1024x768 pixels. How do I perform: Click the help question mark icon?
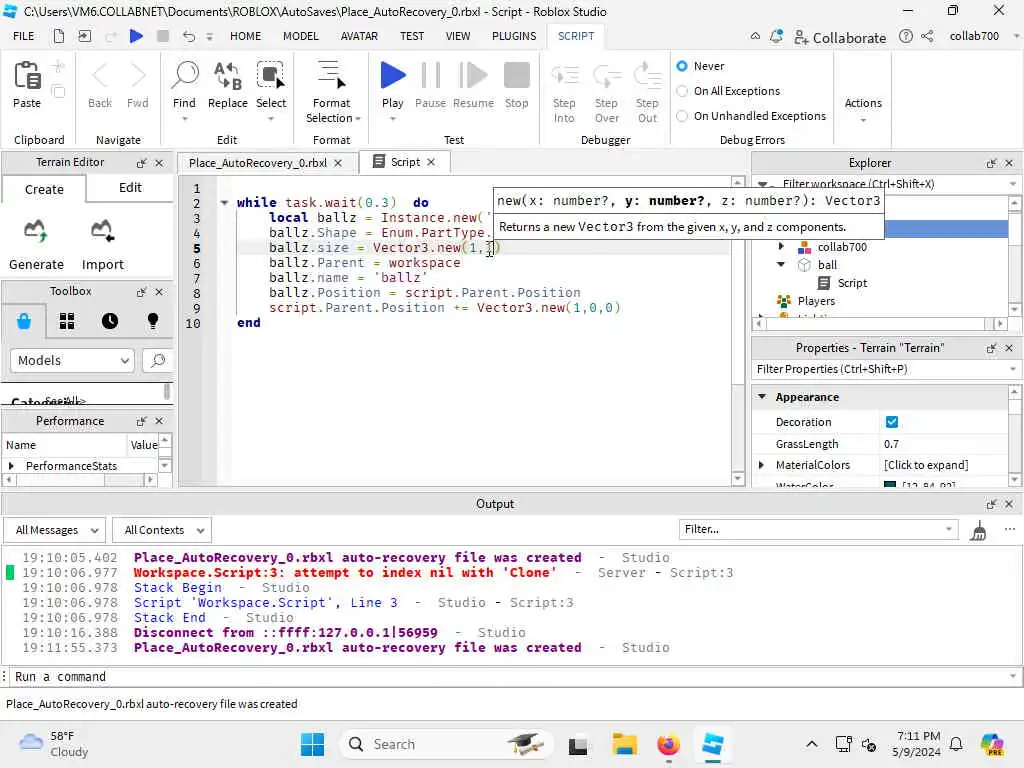[x=905, y=37]
